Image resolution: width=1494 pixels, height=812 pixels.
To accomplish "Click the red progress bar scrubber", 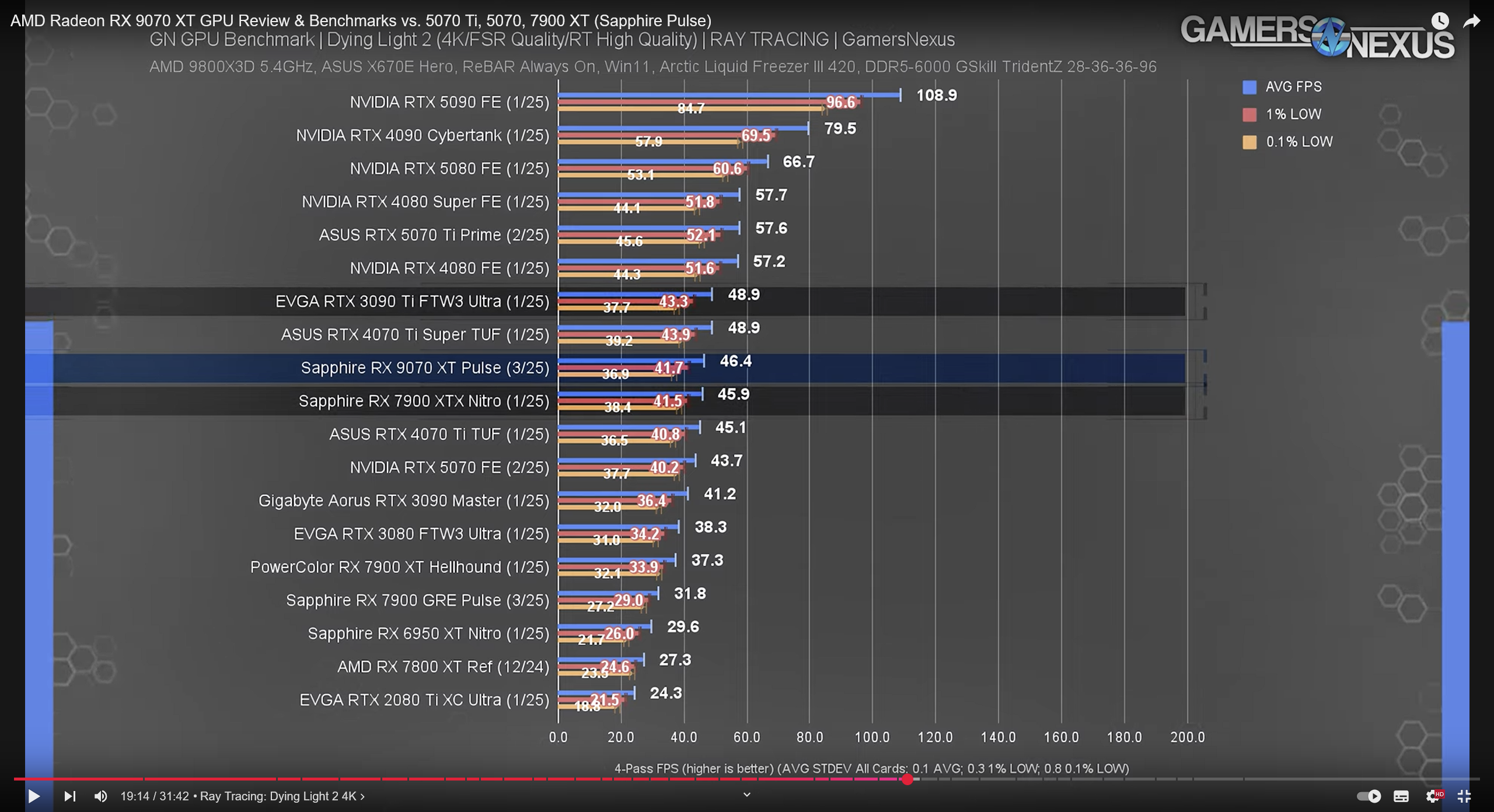I will click(x=907, y=779).
